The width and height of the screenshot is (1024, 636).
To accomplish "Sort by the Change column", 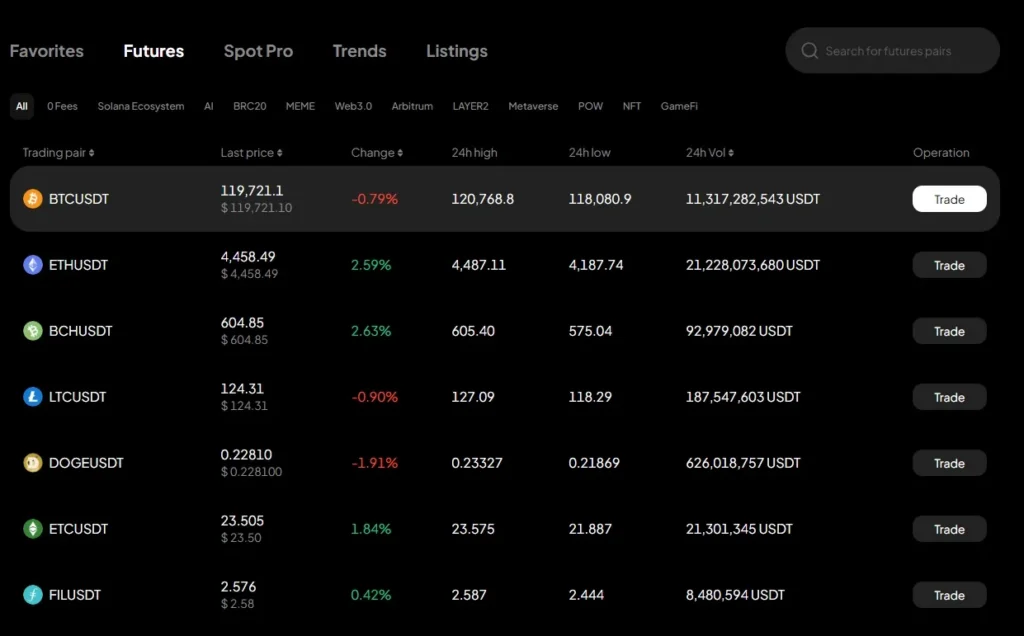I will tap(377, 153).
